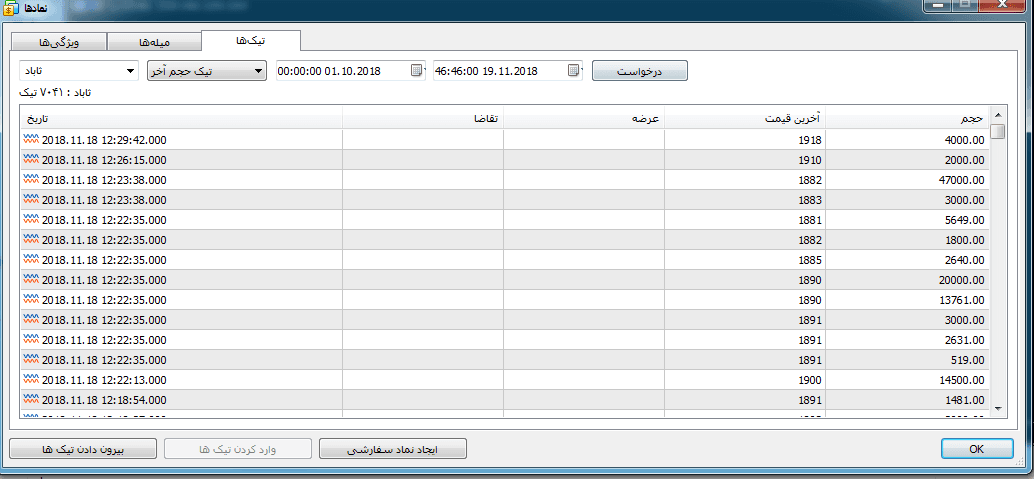The width and height of the screenshot is (1034, 479).
Task: Click the درخواست request button
Action: [640, 71]
